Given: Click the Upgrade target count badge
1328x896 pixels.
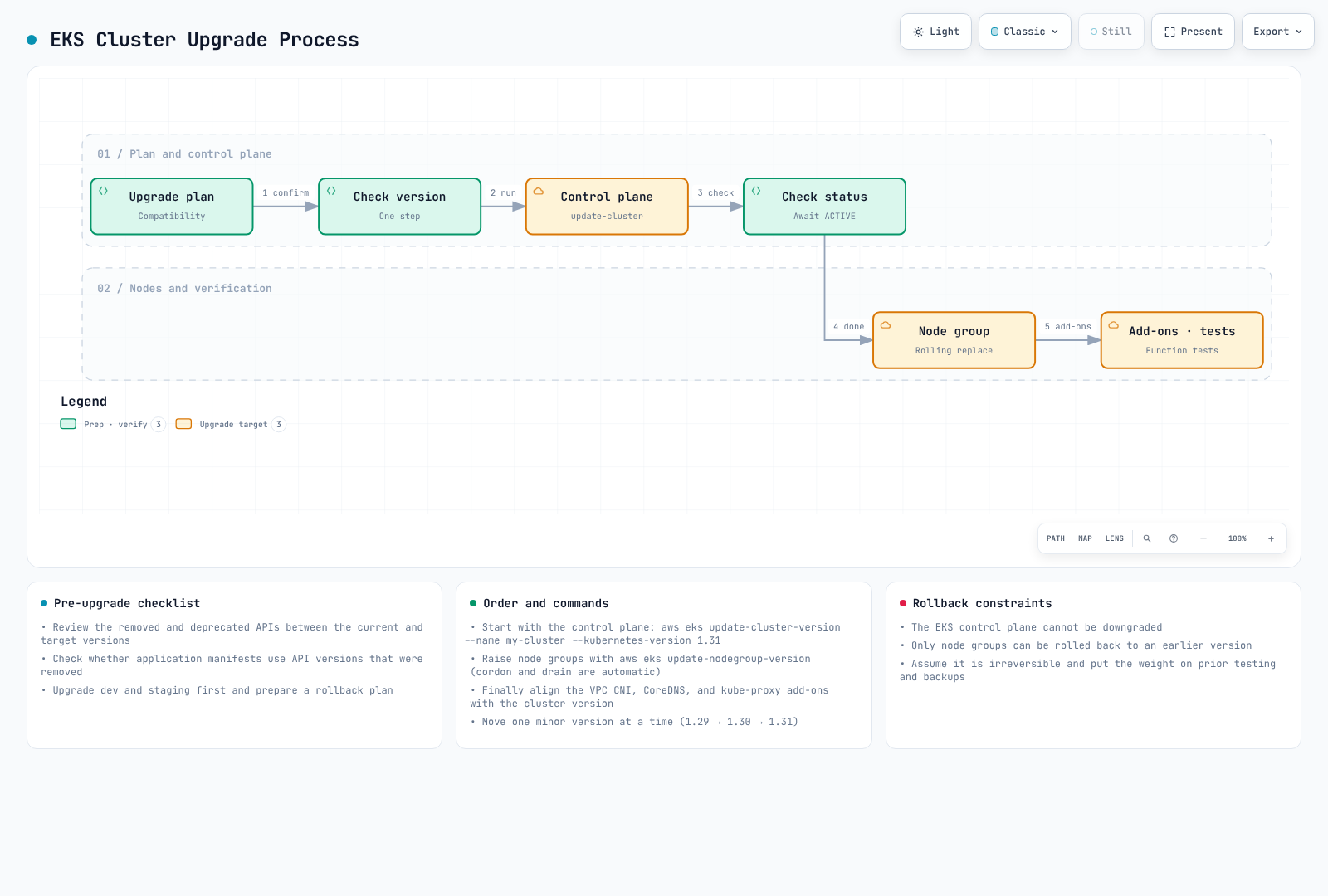Looking at the screenshot, I should click(x=279, y=424).
